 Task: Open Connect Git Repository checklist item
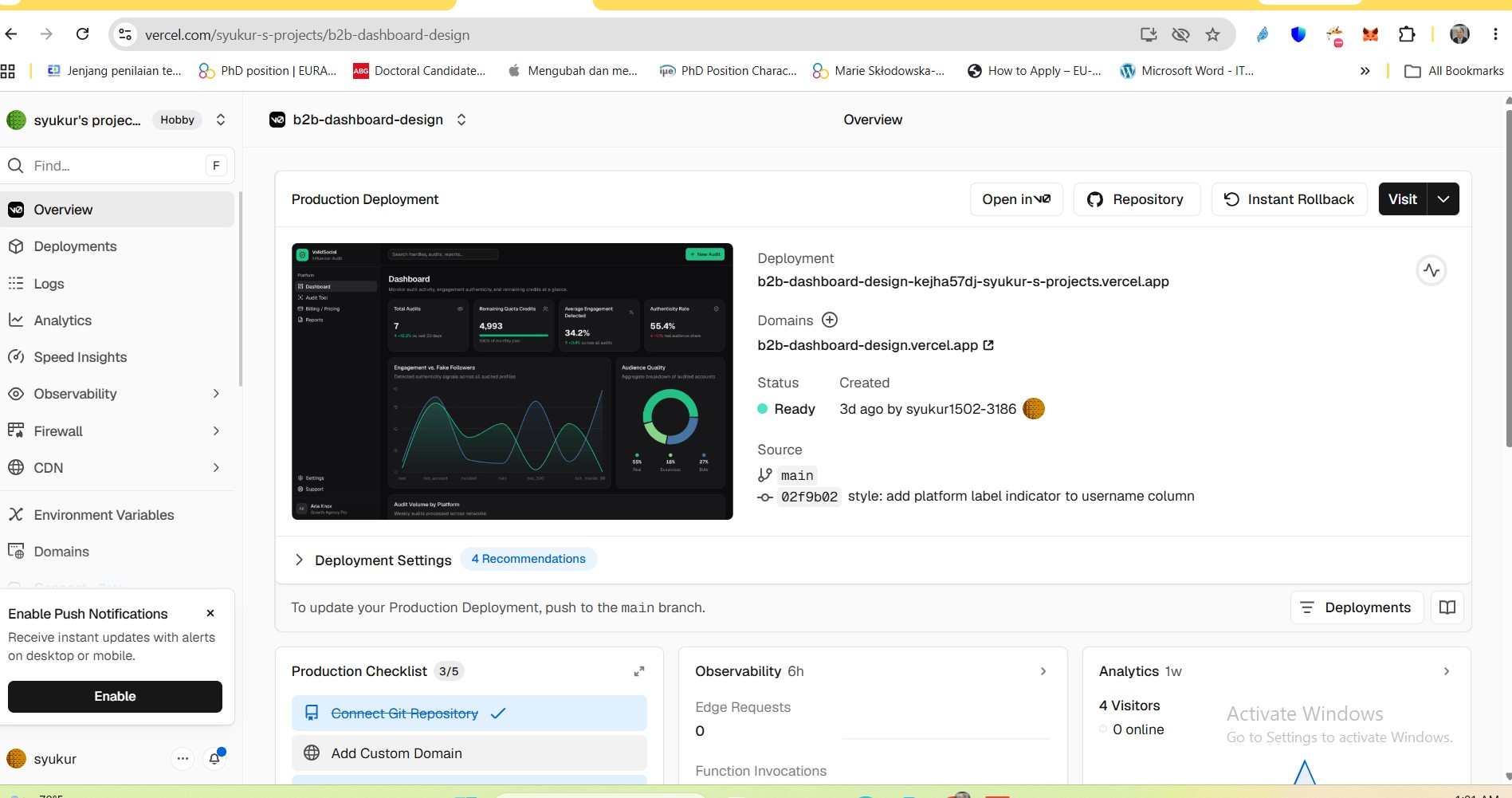point(469,713)
